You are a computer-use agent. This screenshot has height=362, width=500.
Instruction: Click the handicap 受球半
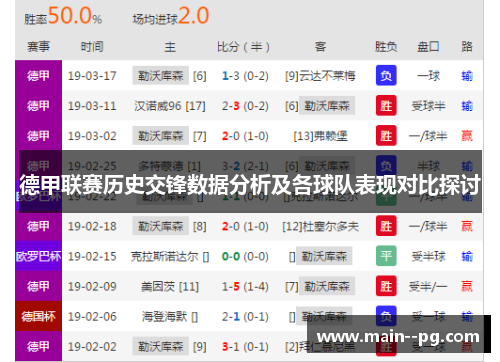point(429,106)
